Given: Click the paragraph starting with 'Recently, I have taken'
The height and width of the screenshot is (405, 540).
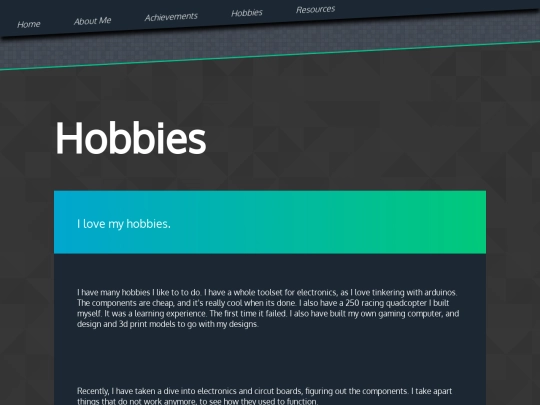Looking at the screenshot, I should tap(264, 396).
